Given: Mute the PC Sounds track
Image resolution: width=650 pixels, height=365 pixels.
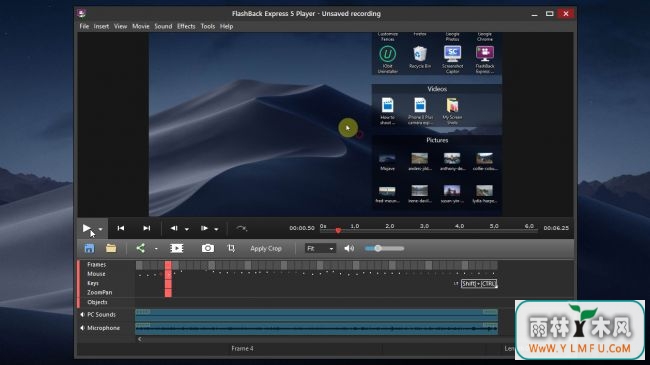Looking at the screenshot, I should pyautogui.click(x=82, y=314).
